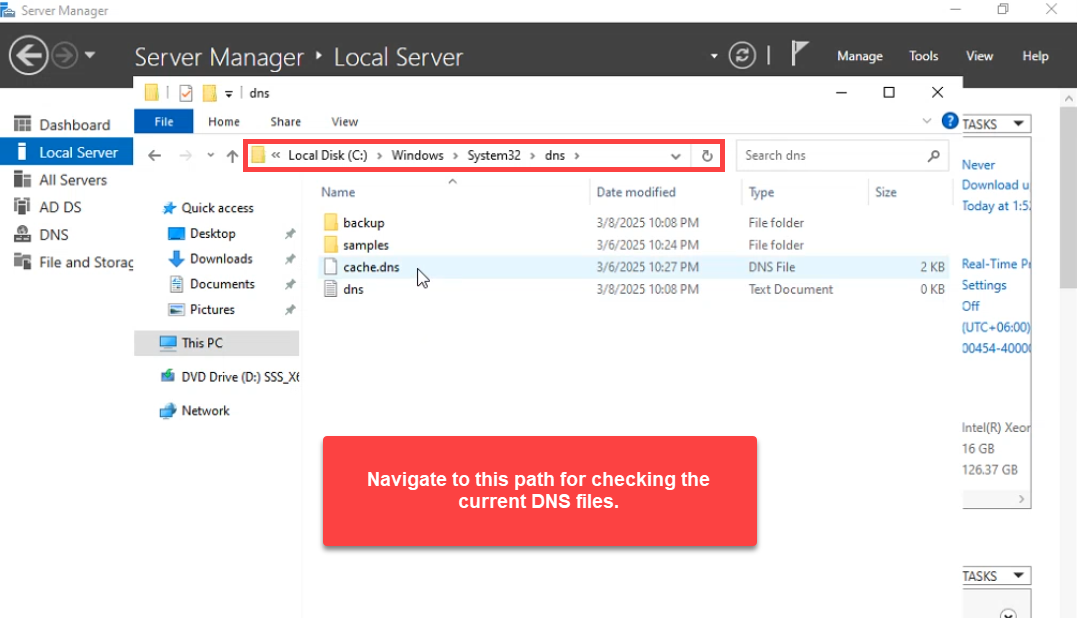Image resolution: width=1077 pixels, height=618 pixels.
Task: Open the Manage menu
Action: click(x=859, y=56)
